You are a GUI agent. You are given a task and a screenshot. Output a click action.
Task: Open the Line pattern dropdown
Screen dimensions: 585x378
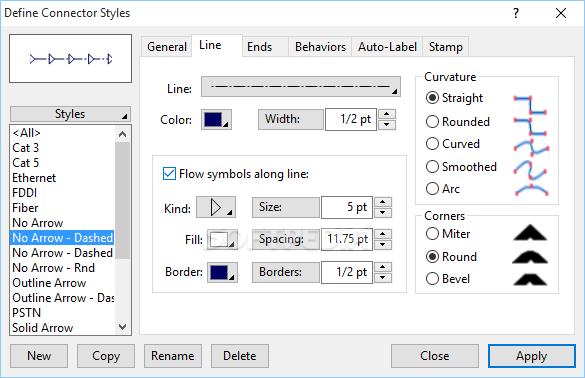click(301, 87)
